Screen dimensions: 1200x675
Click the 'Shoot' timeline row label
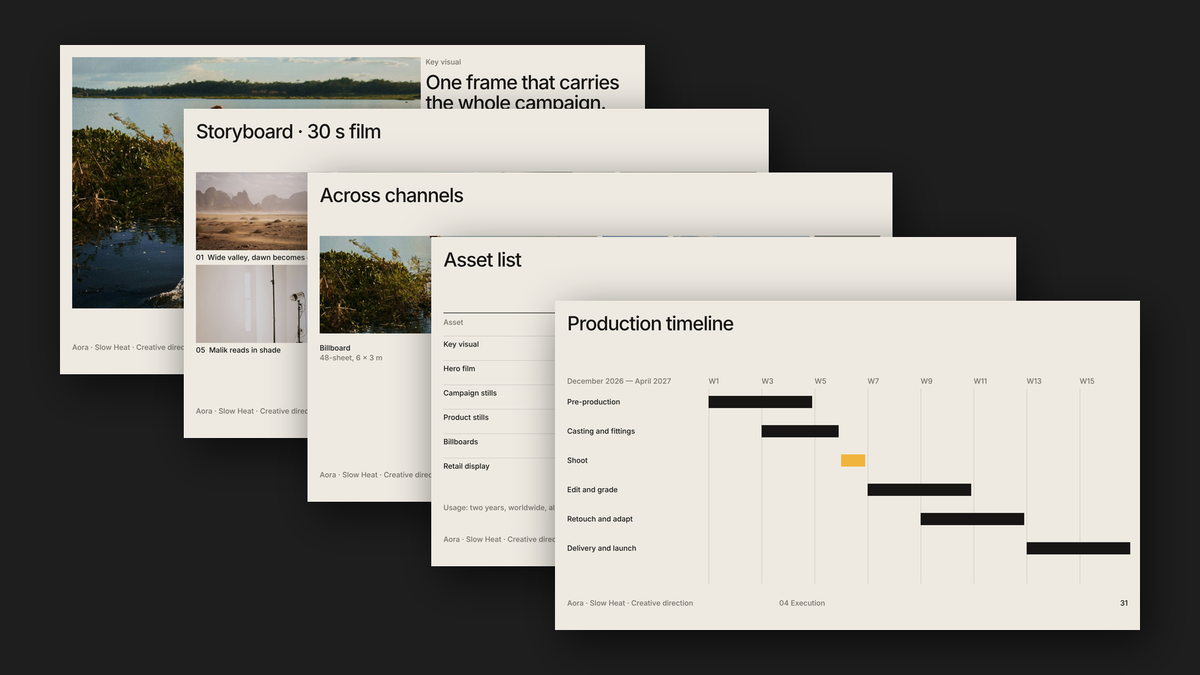point(577,461)
